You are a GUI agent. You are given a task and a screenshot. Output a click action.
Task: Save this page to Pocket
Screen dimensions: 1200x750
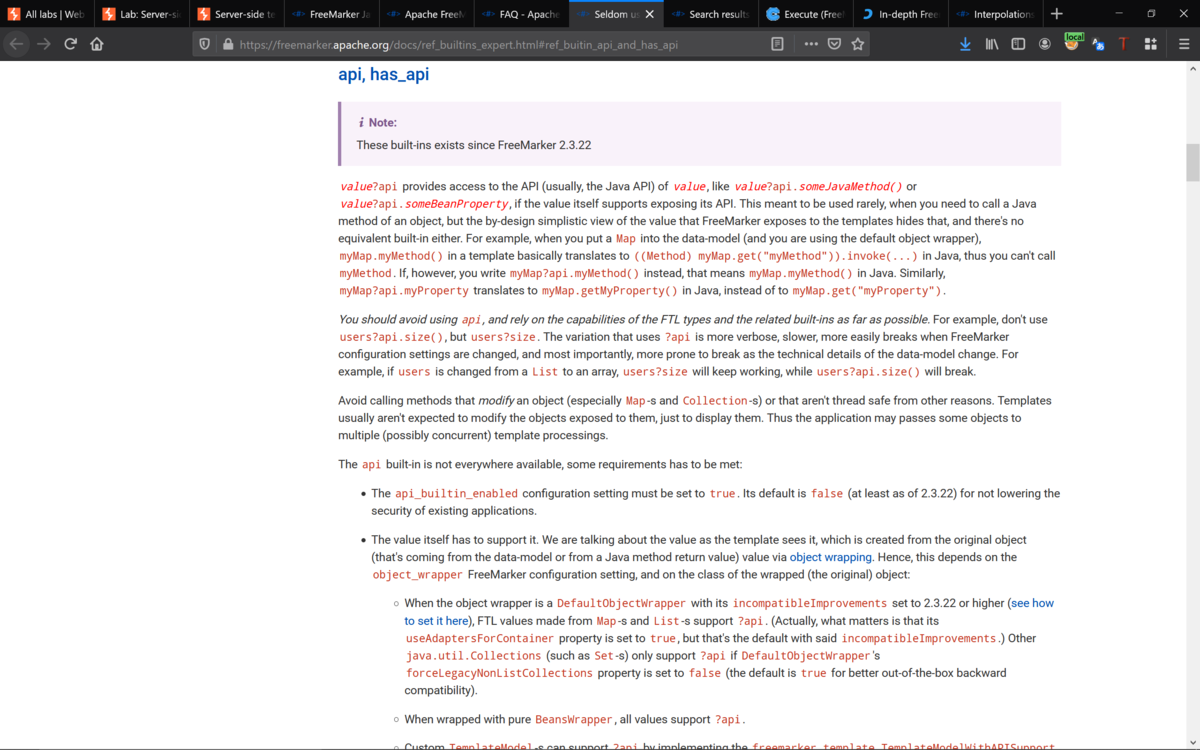[x=834, y=44]
